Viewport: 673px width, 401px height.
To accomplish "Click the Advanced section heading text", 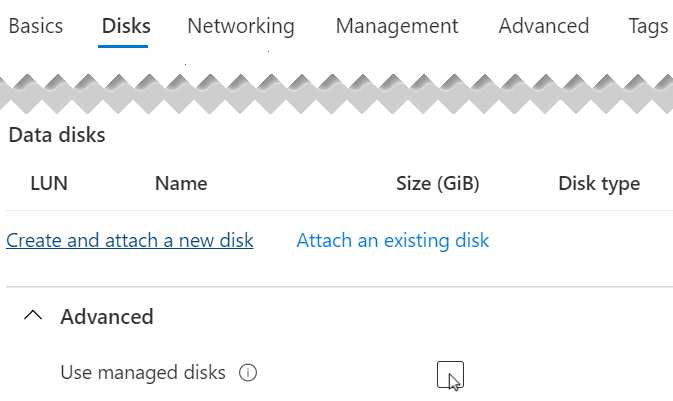I will tap(107, 317).
